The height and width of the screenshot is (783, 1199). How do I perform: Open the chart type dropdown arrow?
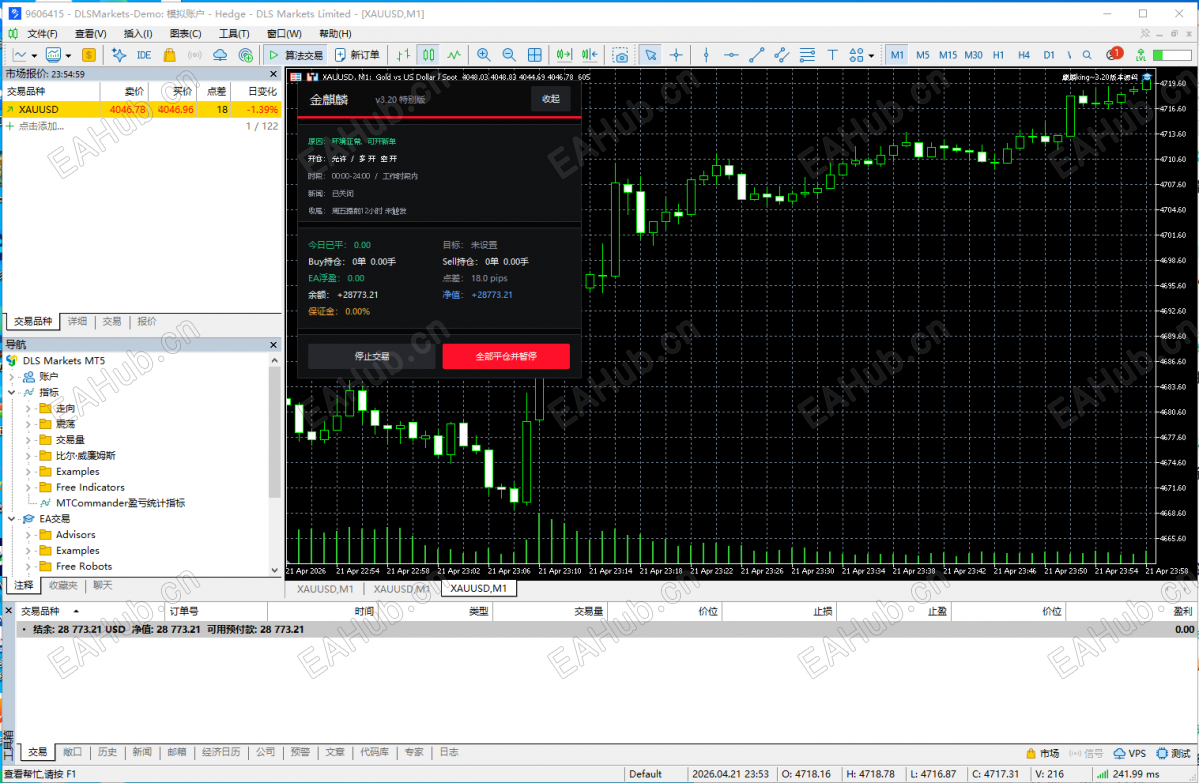(35, 56)
